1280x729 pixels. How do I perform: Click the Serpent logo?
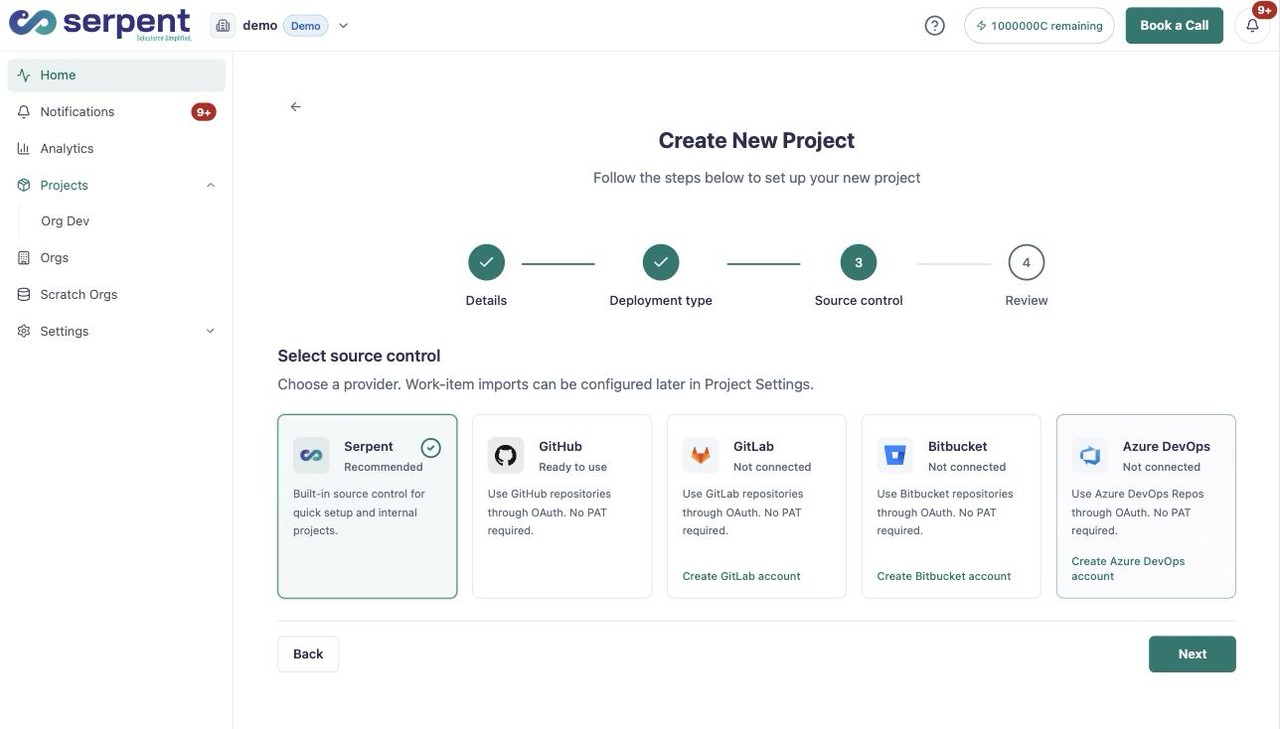tap(100, 24)
